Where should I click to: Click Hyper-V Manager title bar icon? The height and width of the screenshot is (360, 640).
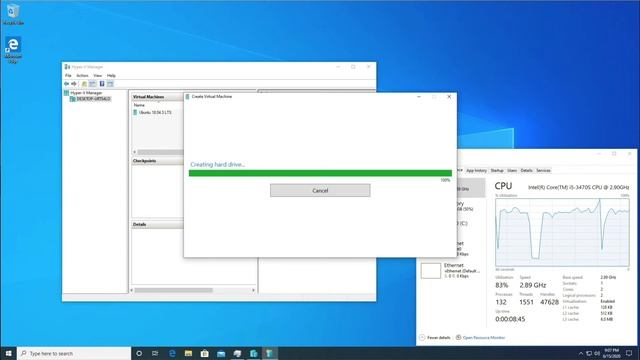[x=67, y=67]
